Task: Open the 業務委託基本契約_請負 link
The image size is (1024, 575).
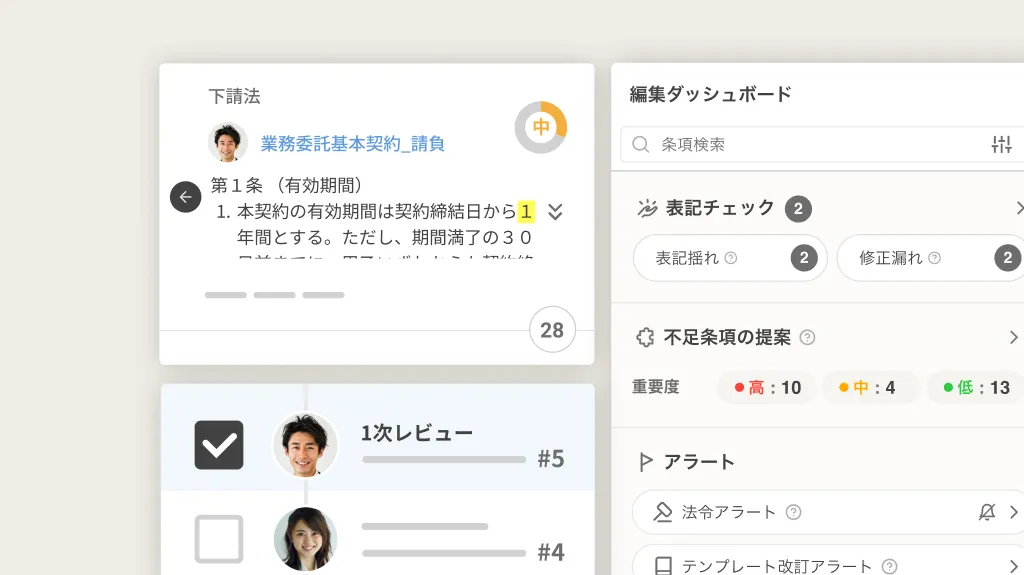Action: [x=353, y=143]
